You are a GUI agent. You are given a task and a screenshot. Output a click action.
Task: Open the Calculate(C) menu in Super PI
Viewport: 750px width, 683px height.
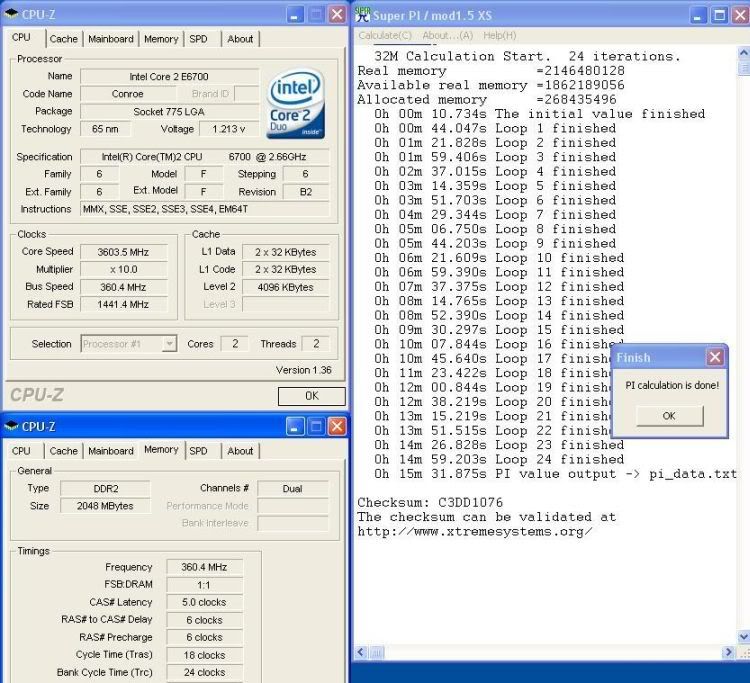(x=385, y=35)
